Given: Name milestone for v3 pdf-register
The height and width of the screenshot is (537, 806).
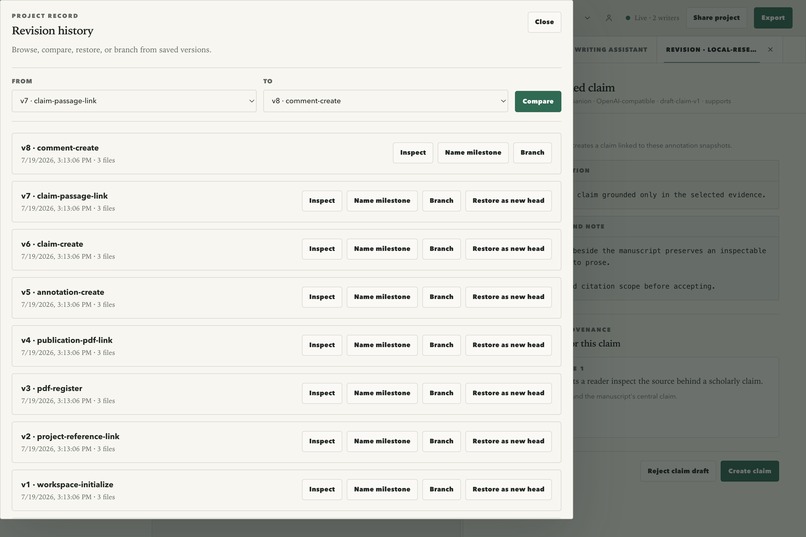Looking at the screenshot, I should click(382, 393).
